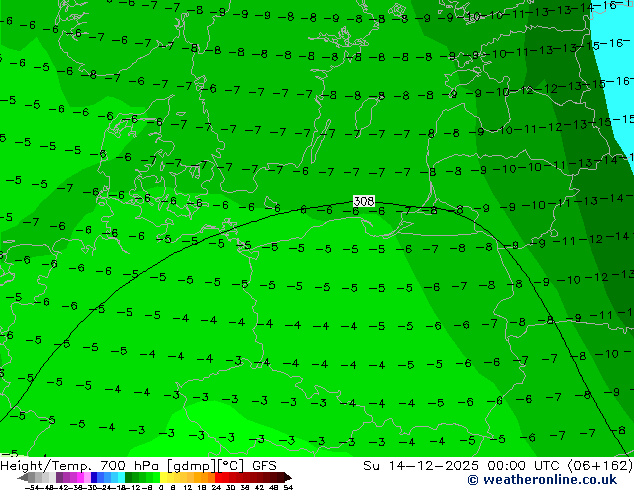Screen dimensions: 634x490
Task: Click the 'GFS' model label
Action: pos(264,466)
